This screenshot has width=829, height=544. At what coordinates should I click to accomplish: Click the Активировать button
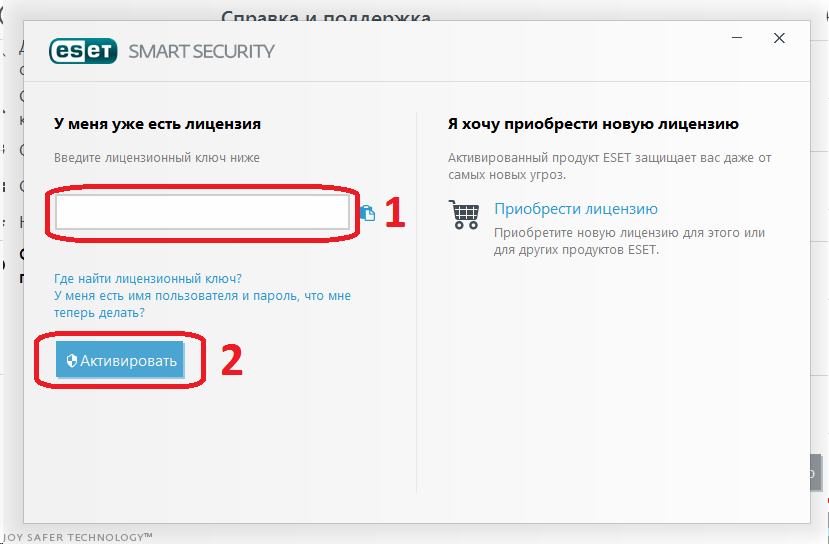coord(120,361)
